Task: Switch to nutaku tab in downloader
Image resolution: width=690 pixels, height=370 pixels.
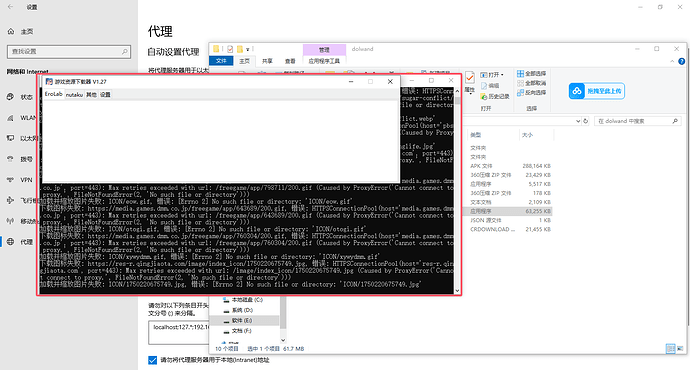Action: click(x=74, y=95)
